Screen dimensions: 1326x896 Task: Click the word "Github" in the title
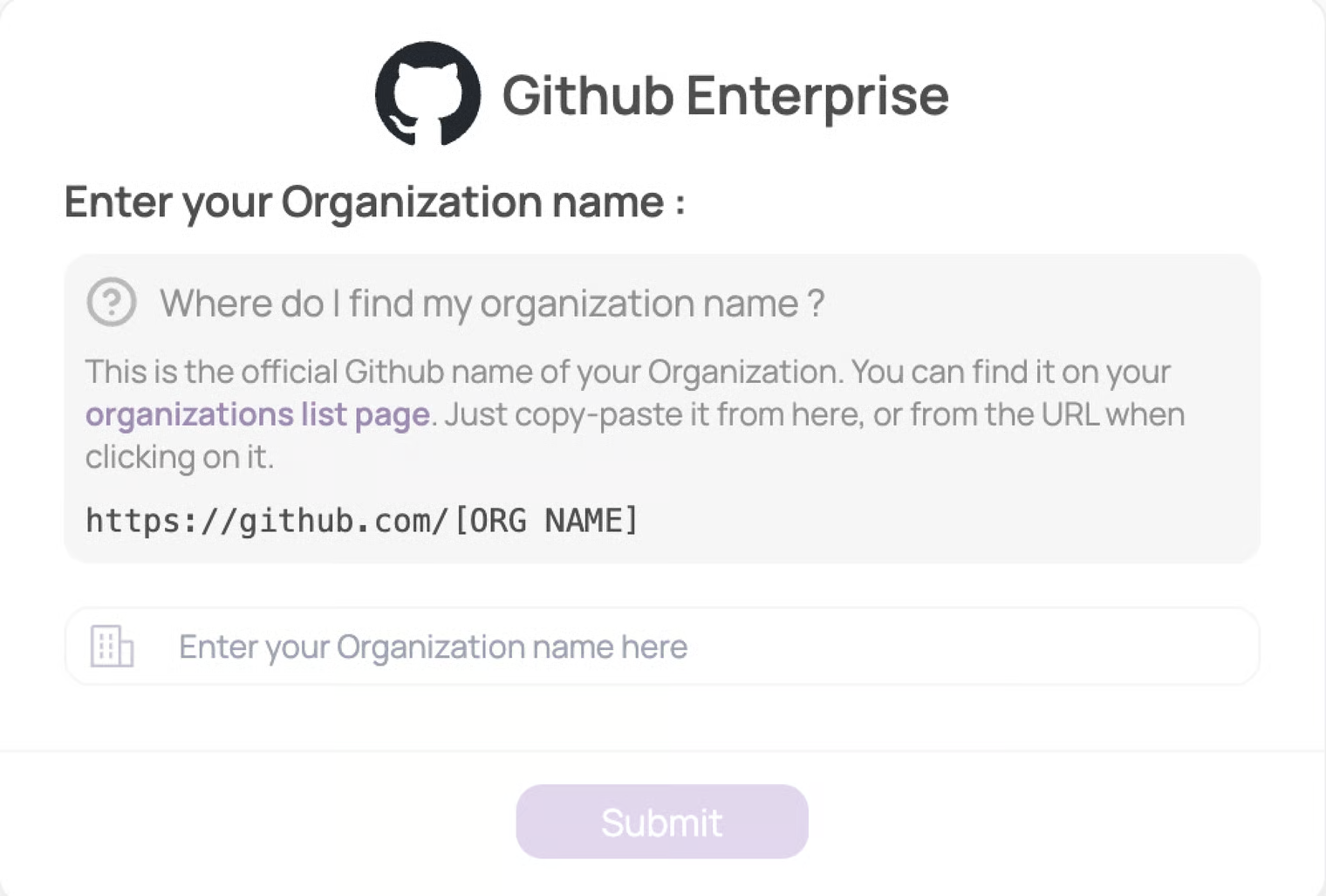(x=588, y=95)
